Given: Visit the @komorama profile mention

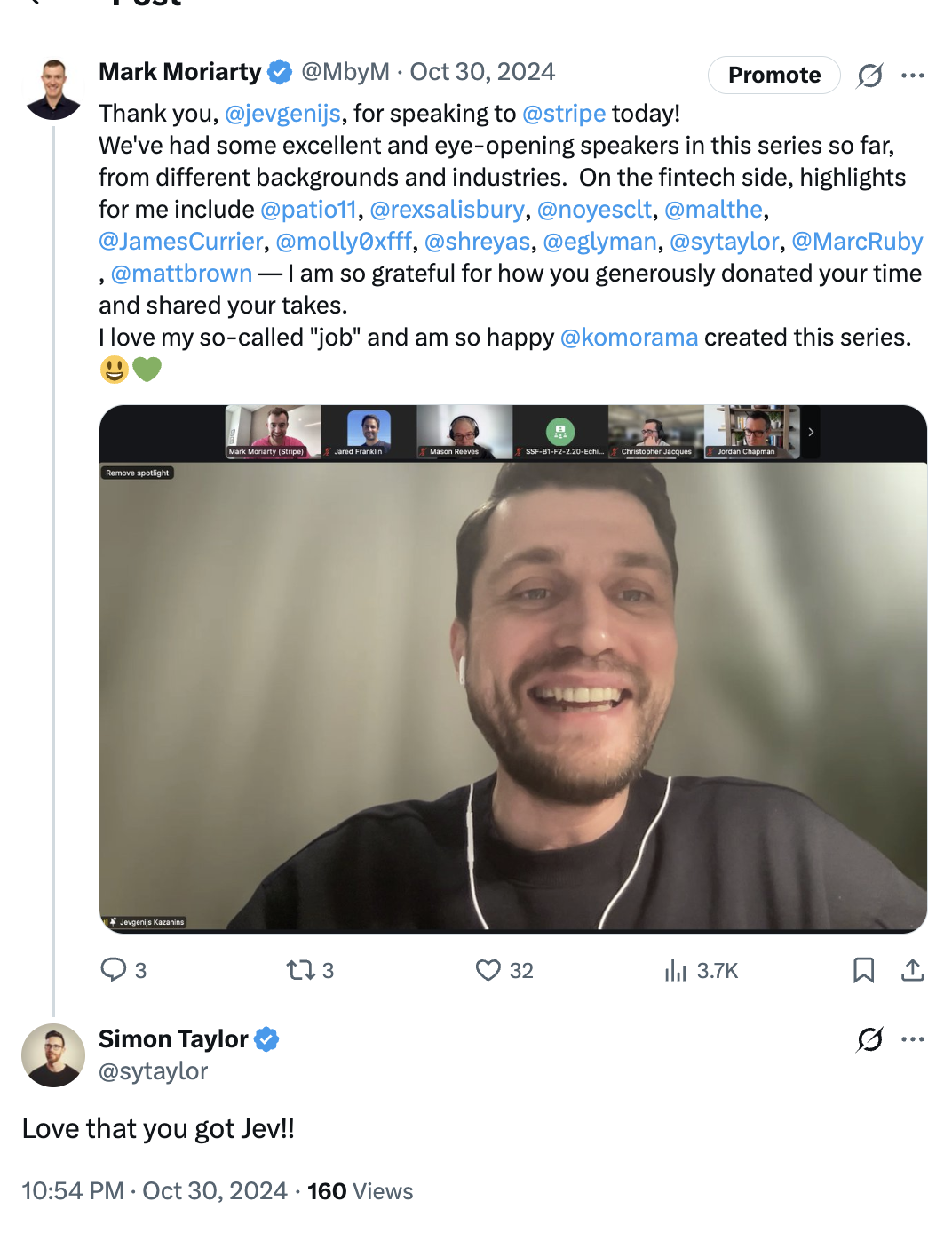Looking at the screenshot, I should click(629, 338).
